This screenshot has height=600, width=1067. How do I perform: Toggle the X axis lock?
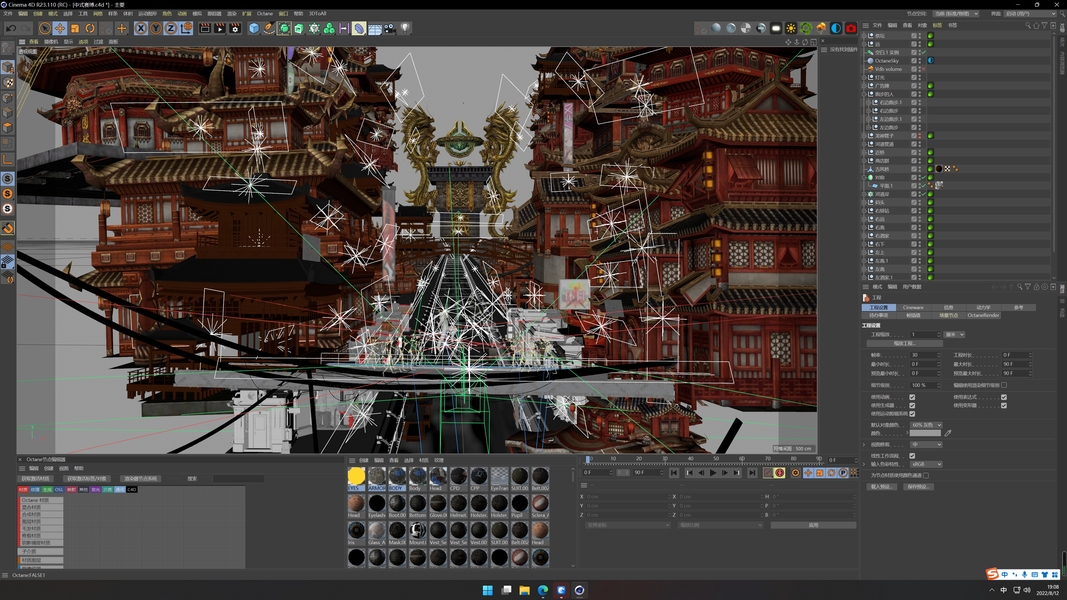(x=140, y=28)
